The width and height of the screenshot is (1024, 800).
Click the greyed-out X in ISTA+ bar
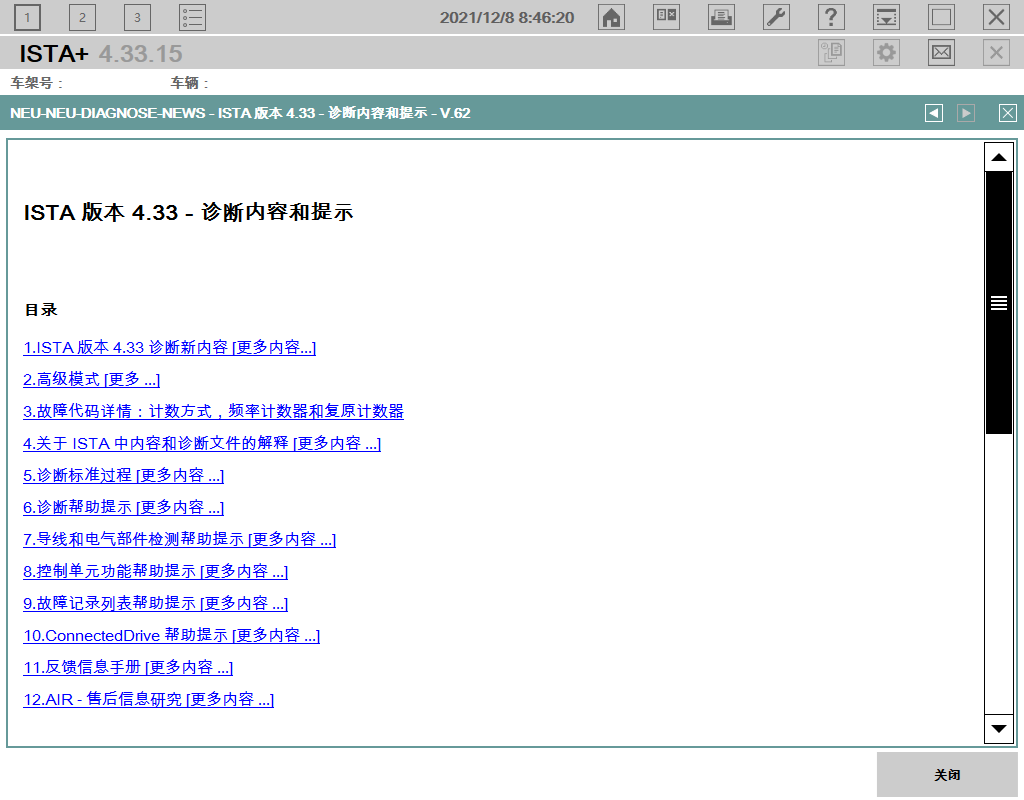pyautogui.click(x=997, y=53)
